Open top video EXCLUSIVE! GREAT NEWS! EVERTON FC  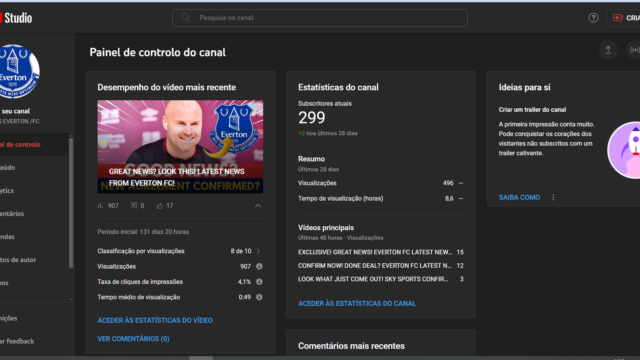375,252
